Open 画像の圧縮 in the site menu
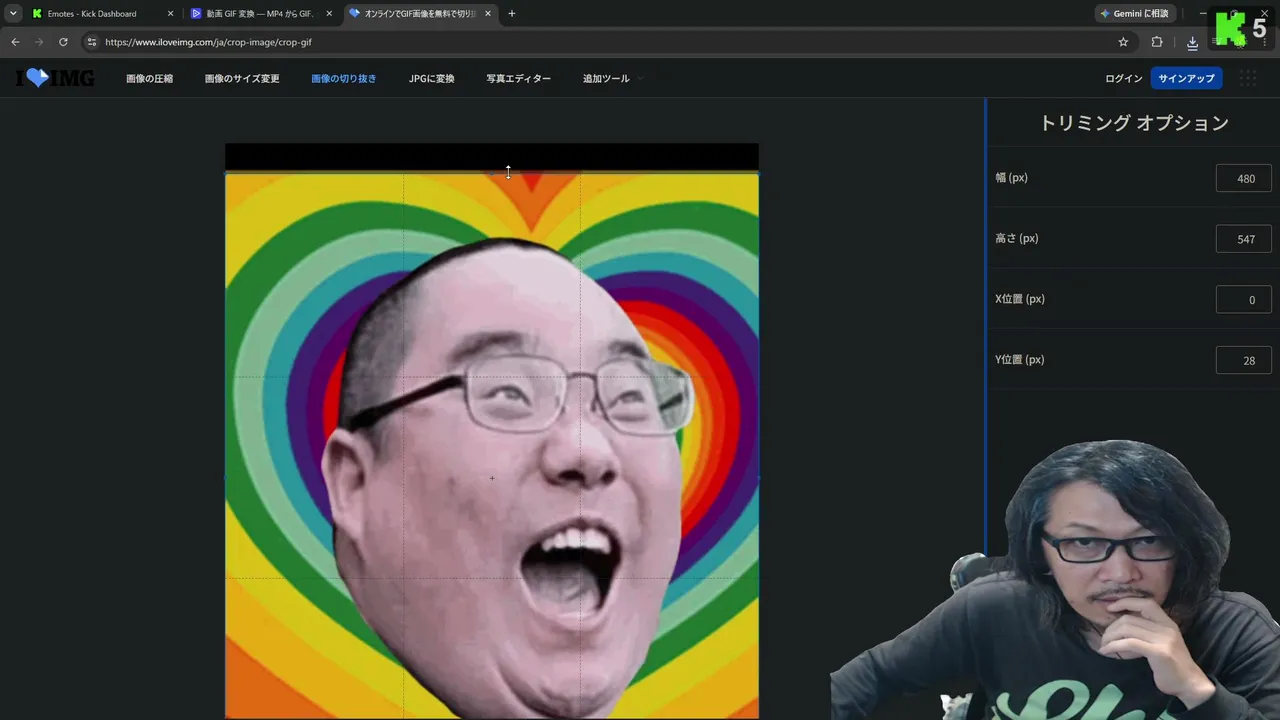 [x=149, y=78]
